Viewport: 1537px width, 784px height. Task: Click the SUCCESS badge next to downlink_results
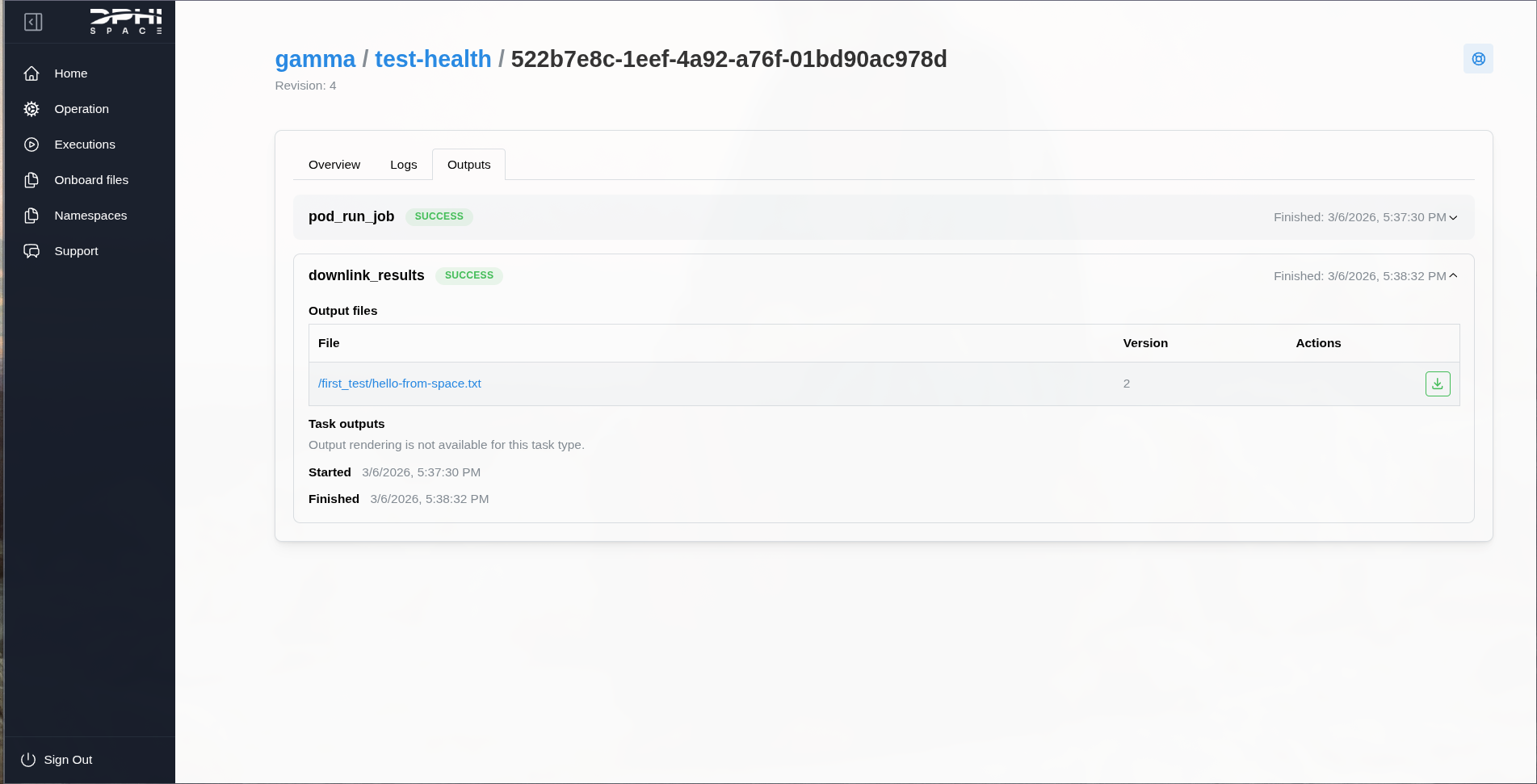469,275
